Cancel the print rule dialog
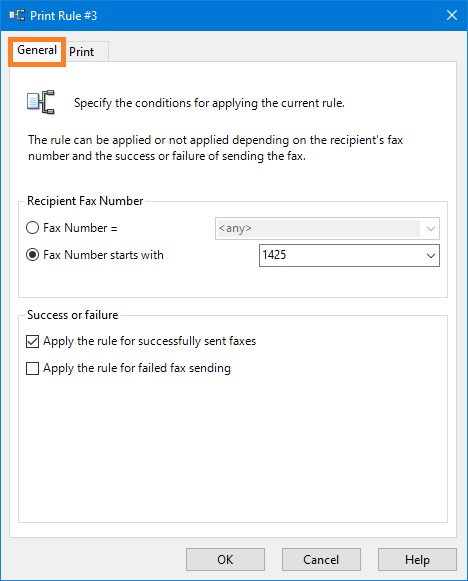 [x=321, y=560]
